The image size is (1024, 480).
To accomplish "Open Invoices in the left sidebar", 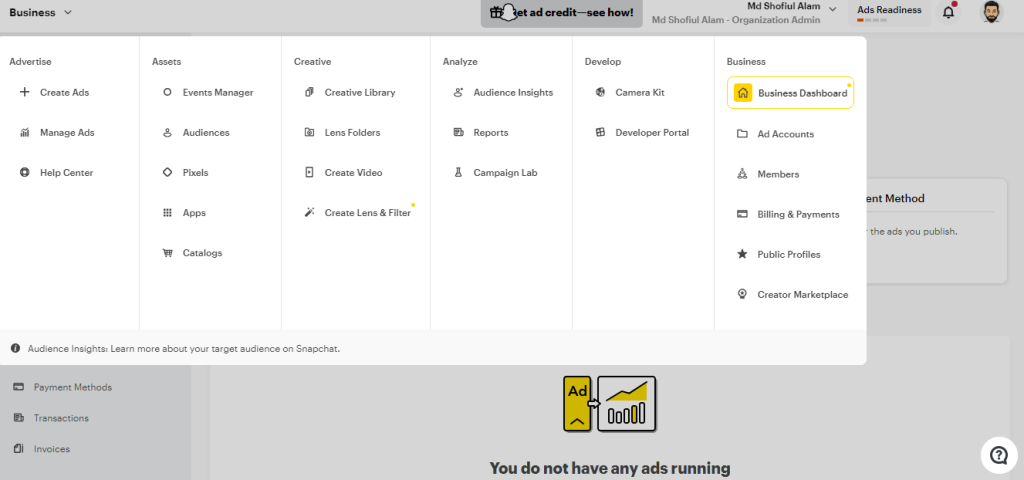I will [x=51, y=449].
